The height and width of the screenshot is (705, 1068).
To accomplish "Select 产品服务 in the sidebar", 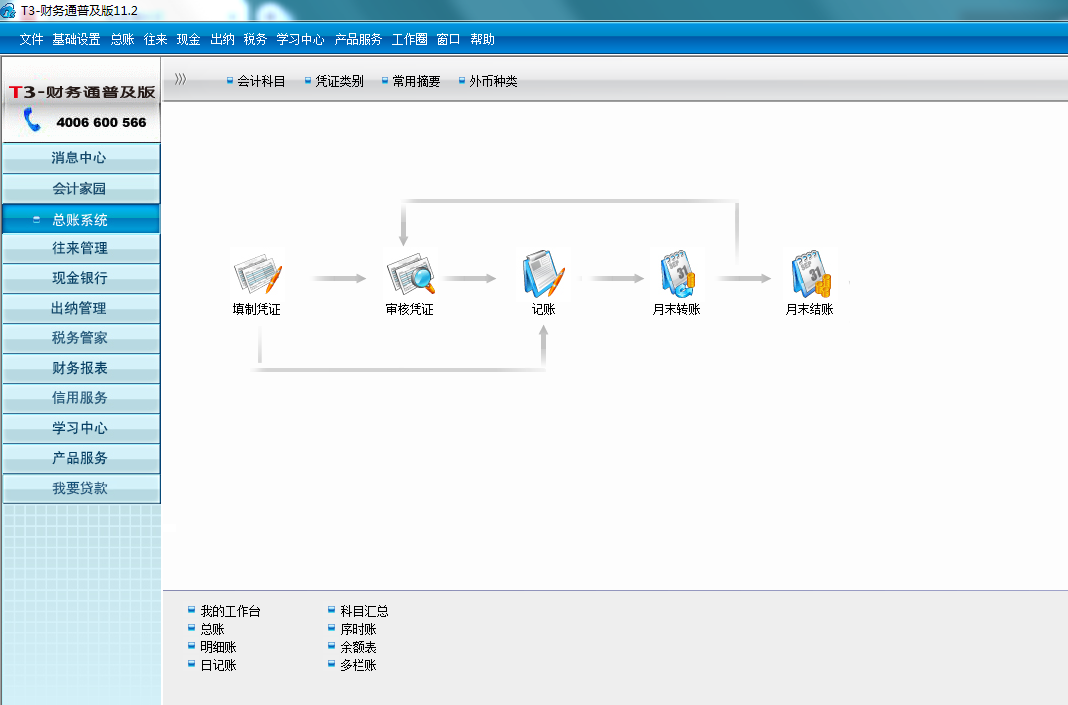I will coord(81,458).
